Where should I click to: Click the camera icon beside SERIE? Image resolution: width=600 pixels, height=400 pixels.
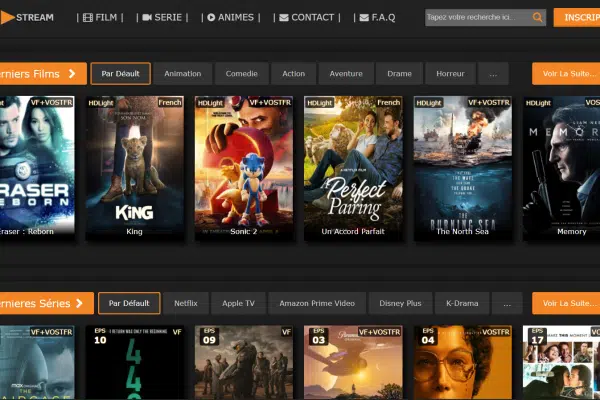pos(147,18)
